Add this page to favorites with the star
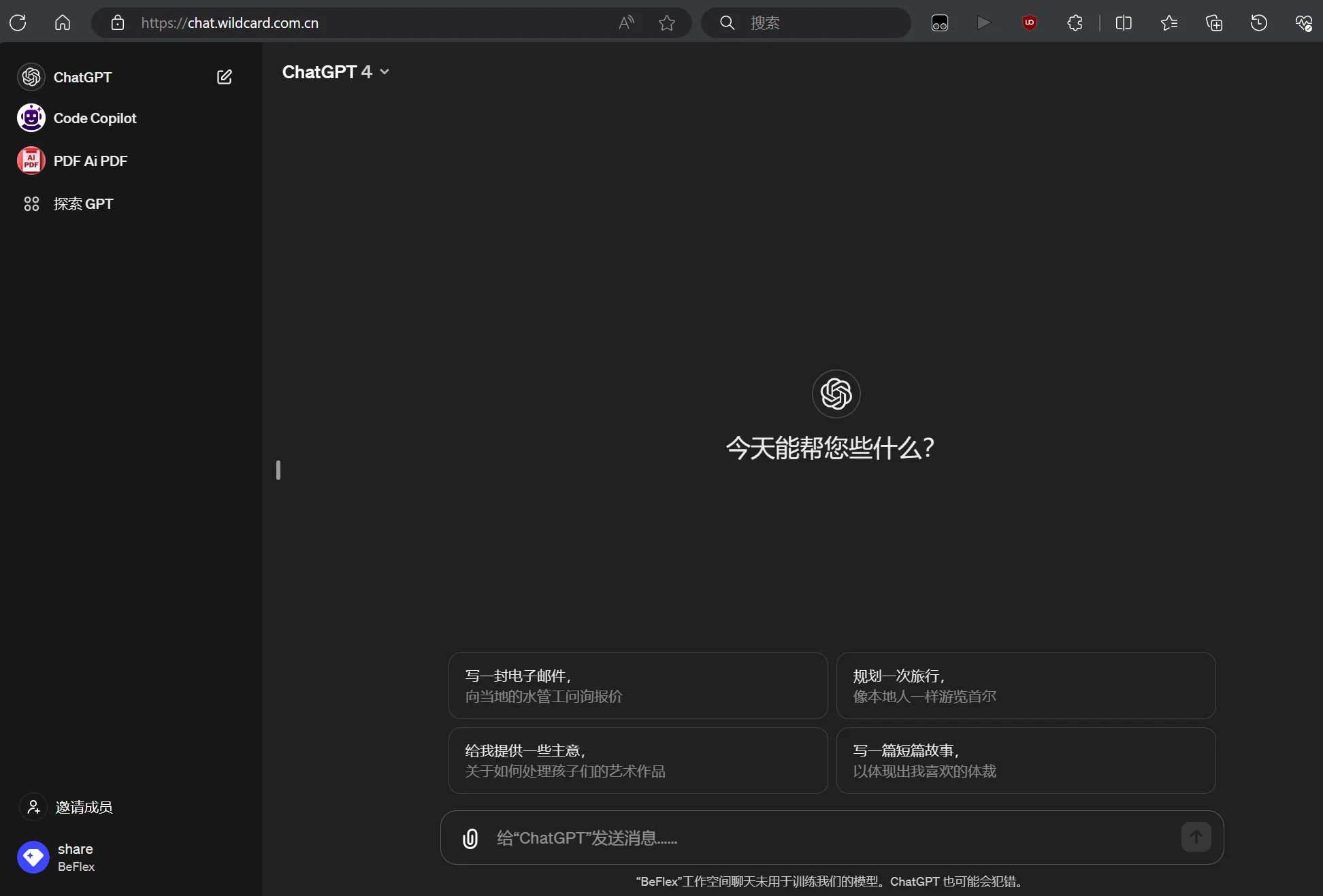 668,22
